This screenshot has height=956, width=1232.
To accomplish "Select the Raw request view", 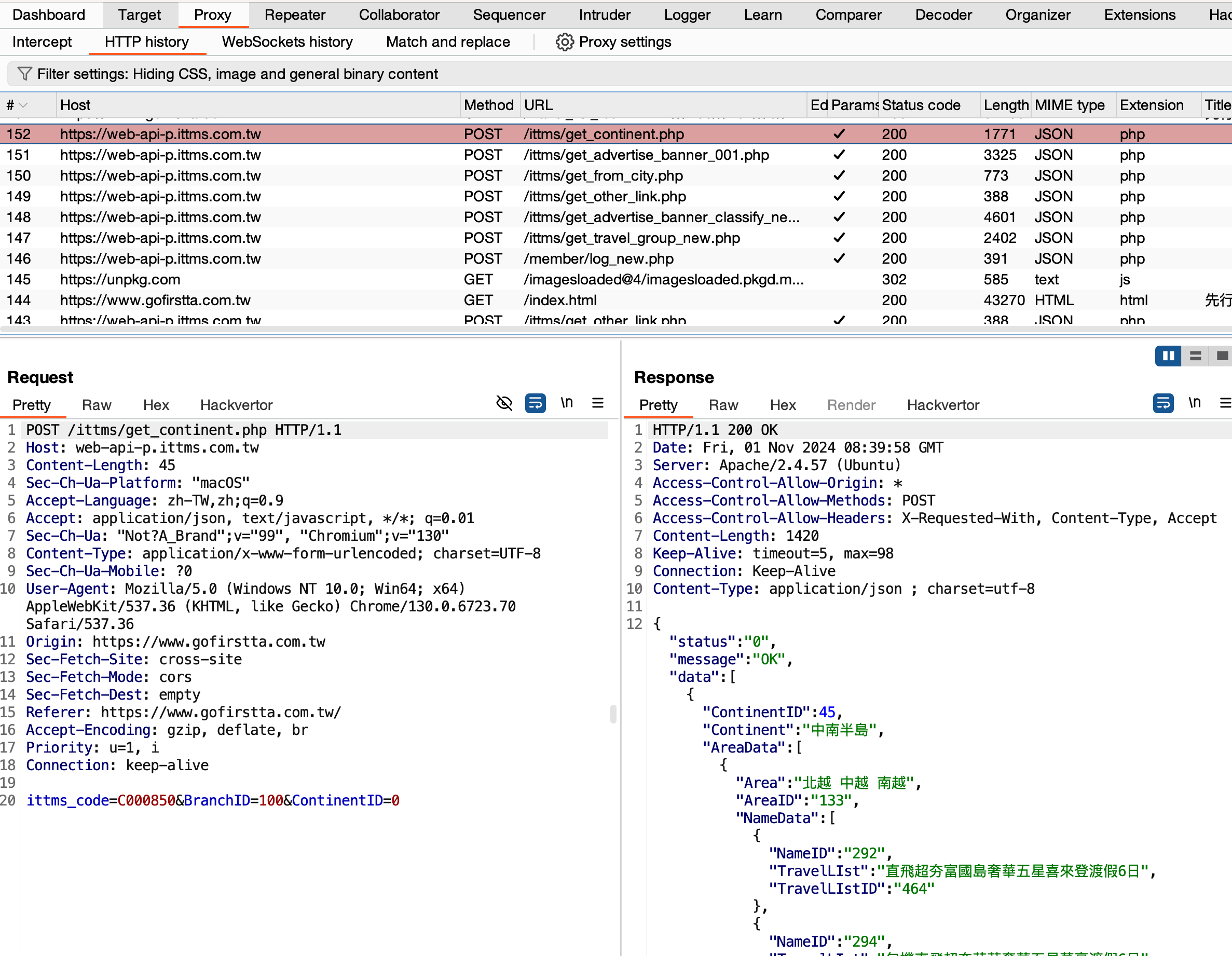I will coord(97,405).
